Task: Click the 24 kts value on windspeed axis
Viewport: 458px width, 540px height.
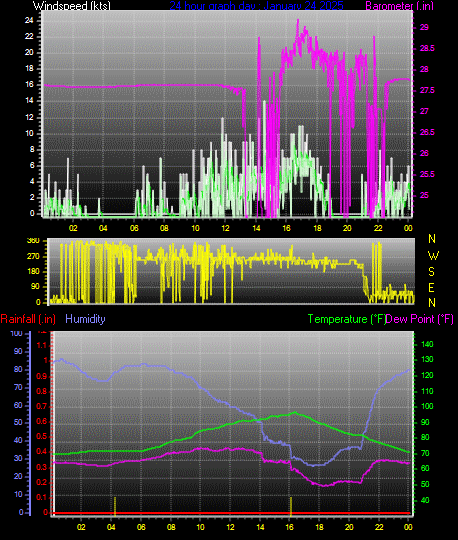Action: (29, 20)
